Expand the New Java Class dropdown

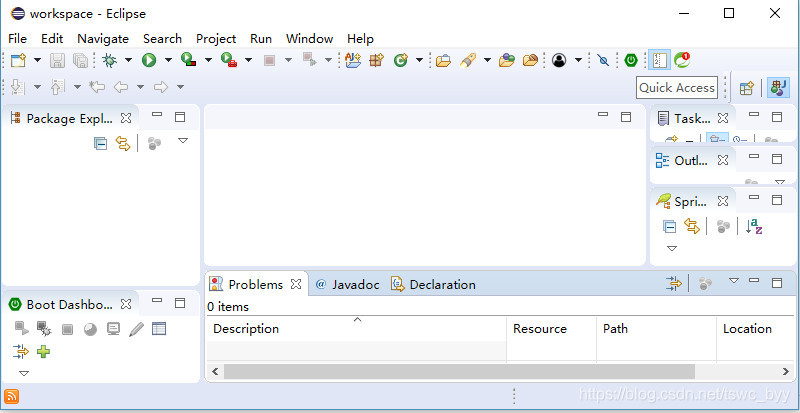[419, 60]
